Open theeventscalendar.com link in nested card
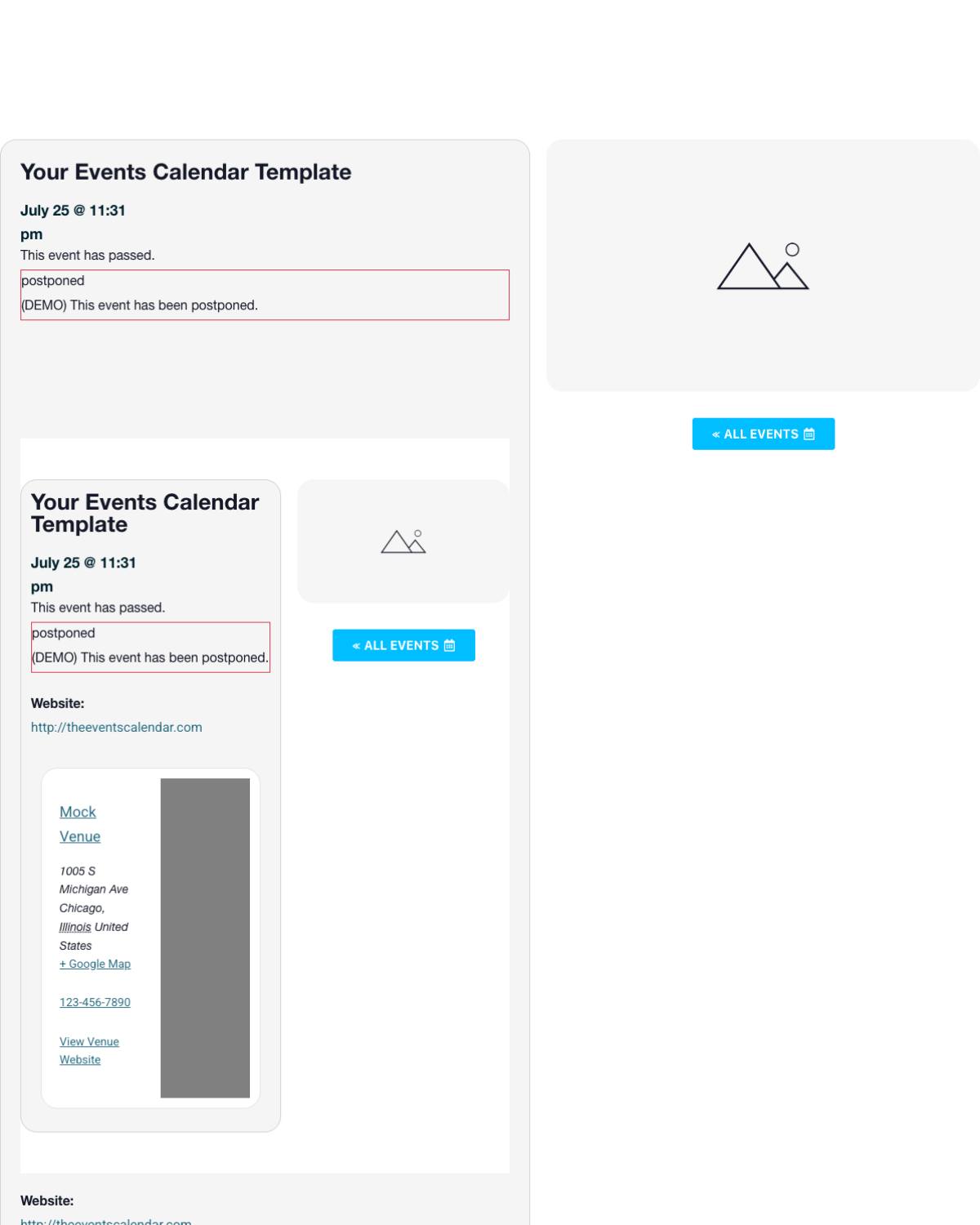Screen dimensions: 980x1225 click(x=117, y=727)
